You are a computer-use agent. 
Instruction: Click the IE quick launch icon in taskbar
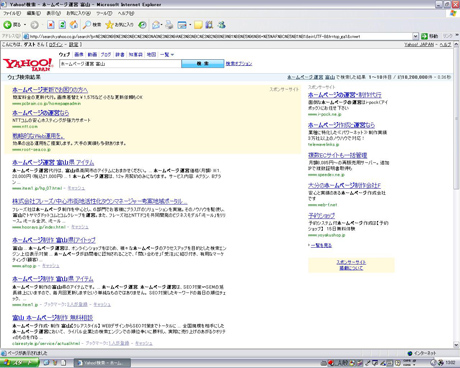pos(46,363)
